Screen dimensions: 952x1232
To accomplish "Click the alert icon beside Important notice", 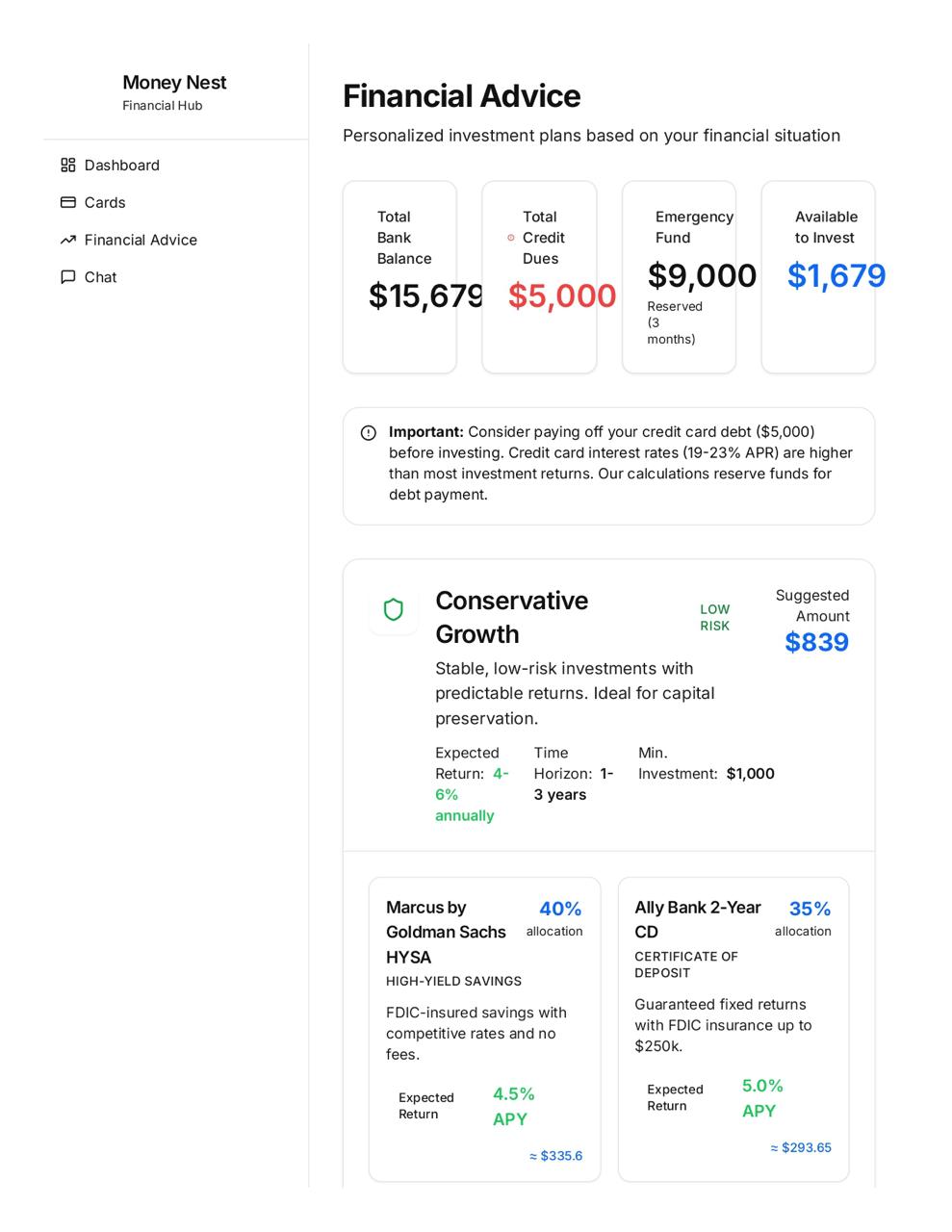I will pos(369,433).
